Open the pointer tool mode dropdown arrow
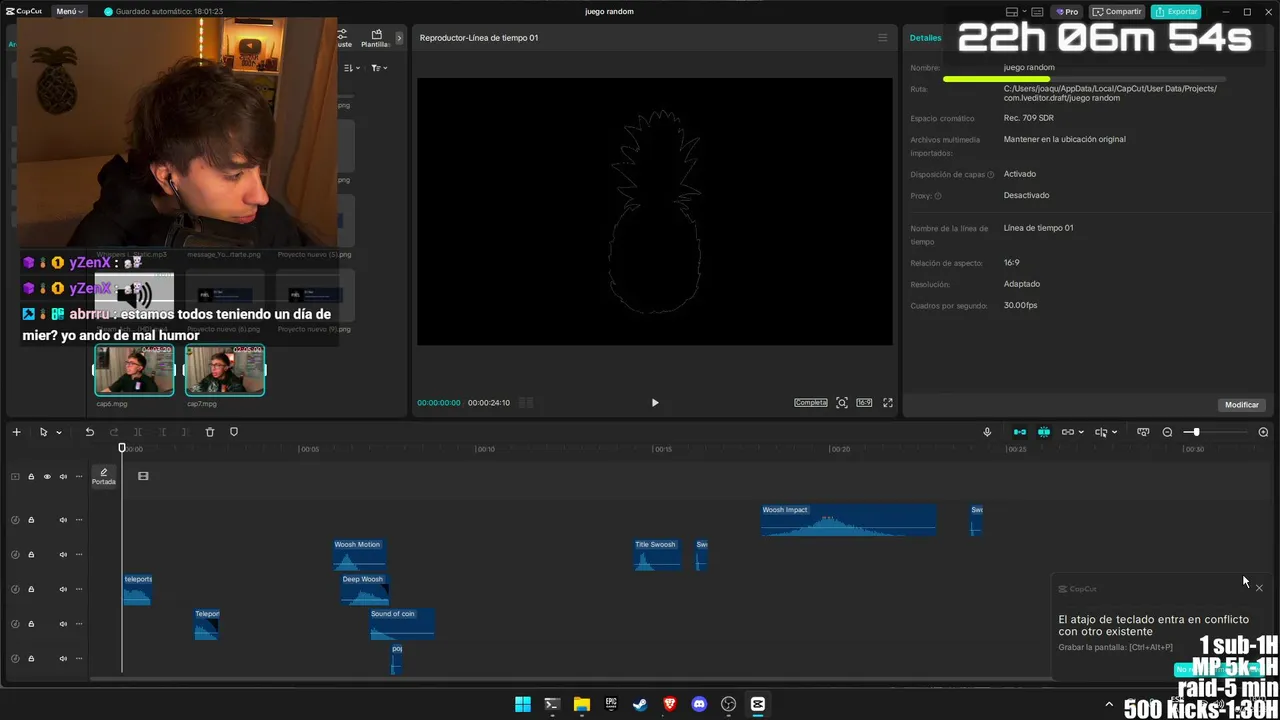 [x=59, y=433]
